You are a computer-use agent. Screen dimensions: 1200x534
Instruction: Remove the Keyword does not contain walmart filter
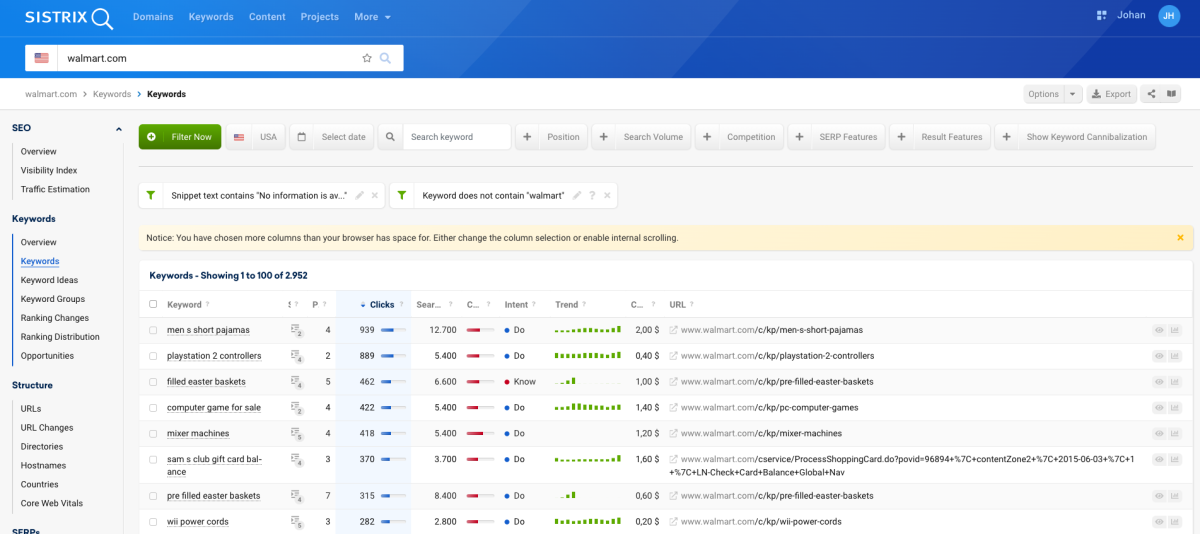(x=606, y=195)
